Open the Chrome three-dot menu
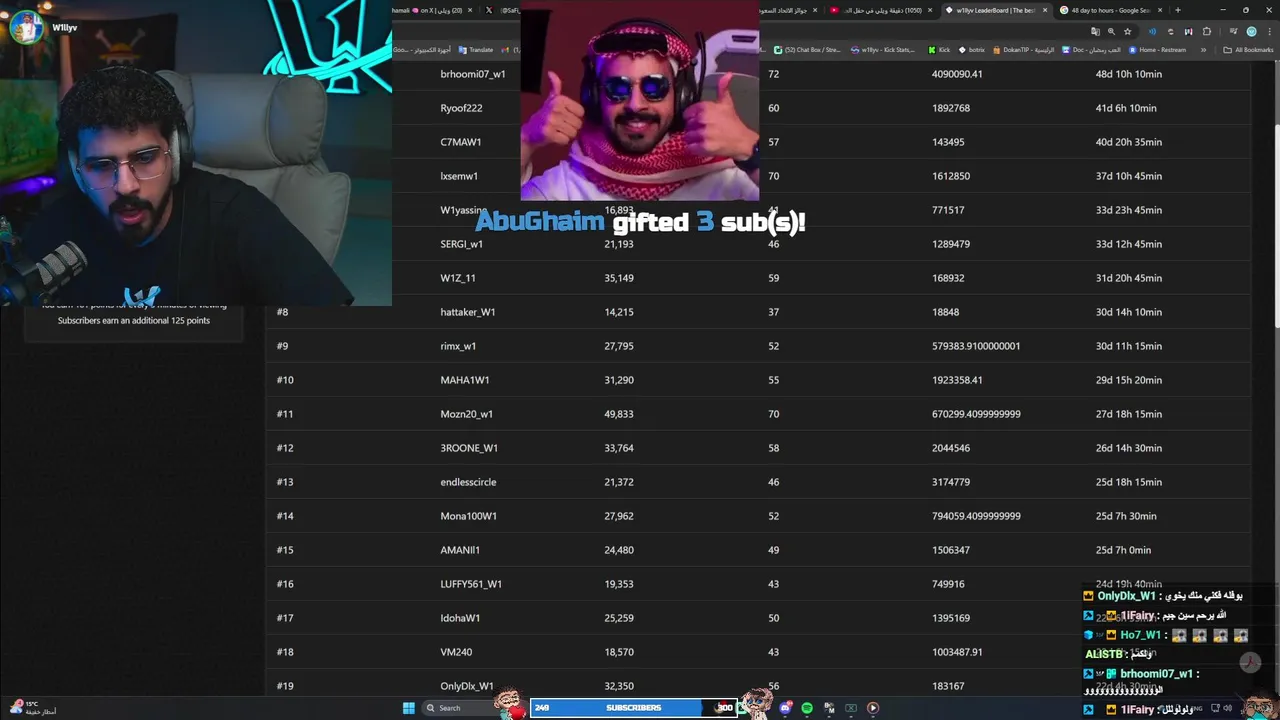This screenshot has height=720, width=1280. tap(1268, 31)
